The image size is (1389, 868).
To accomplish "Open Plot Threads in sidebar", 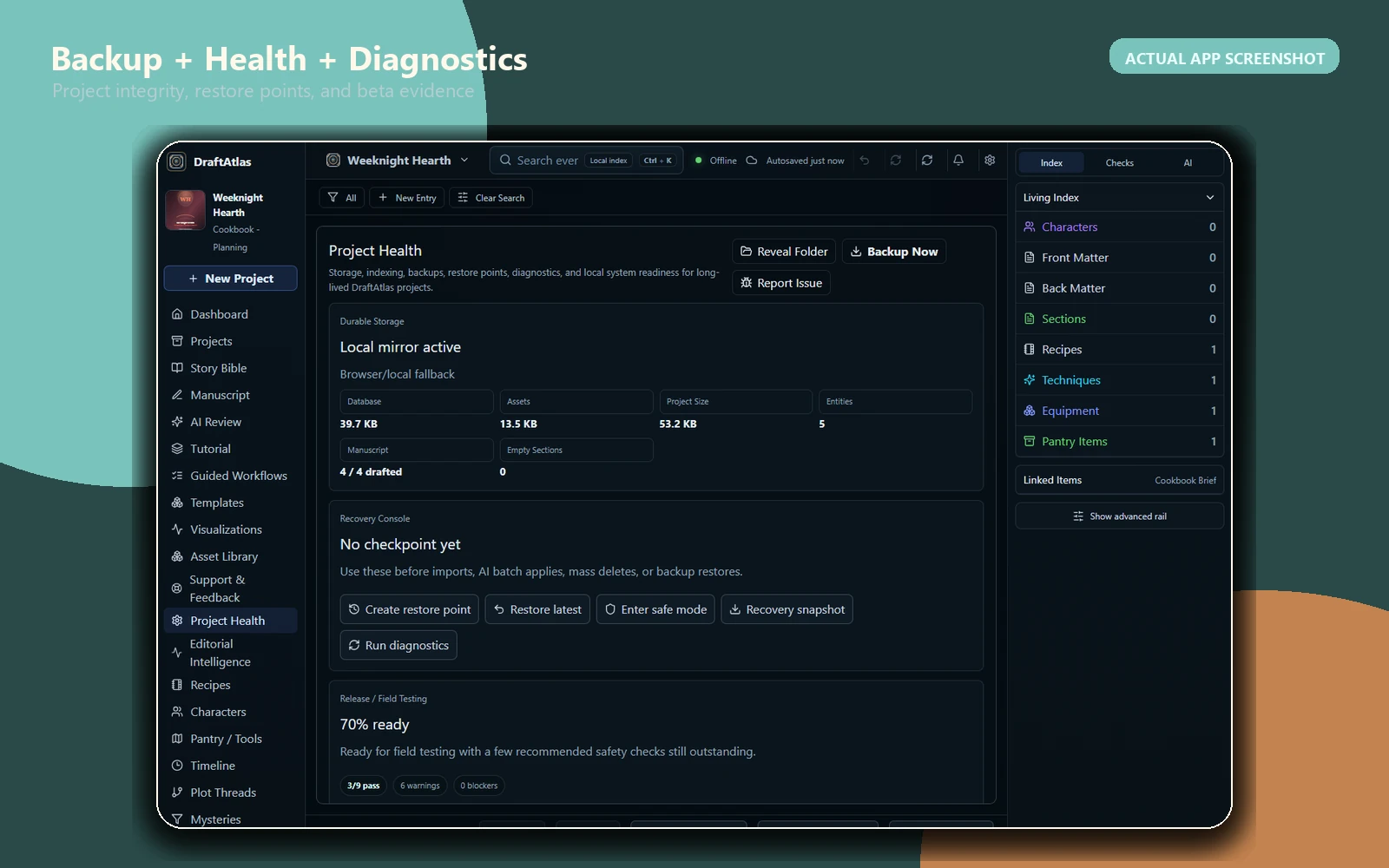I will [230, 792].
